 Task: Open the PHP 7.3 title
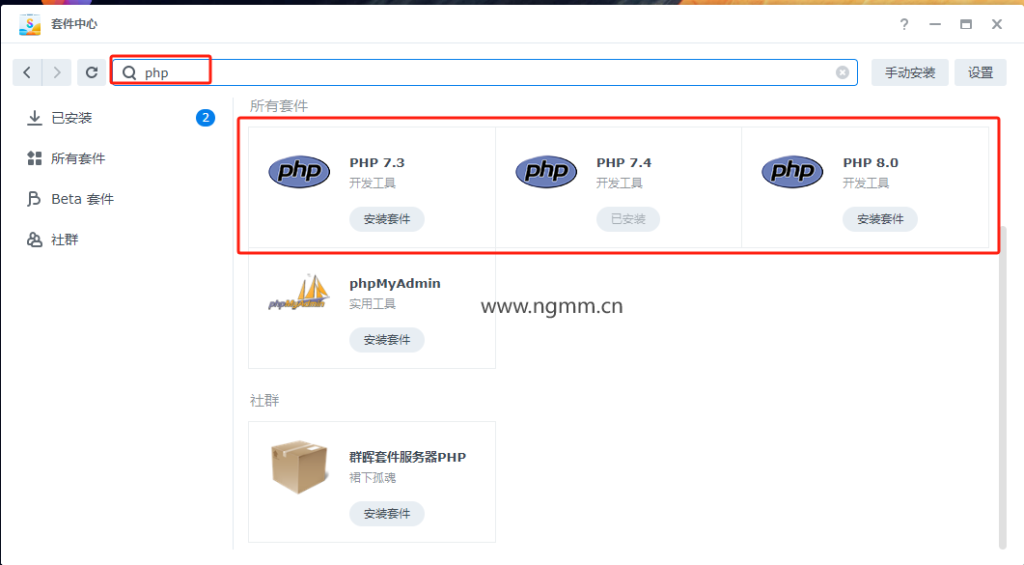tap(377, 163)
